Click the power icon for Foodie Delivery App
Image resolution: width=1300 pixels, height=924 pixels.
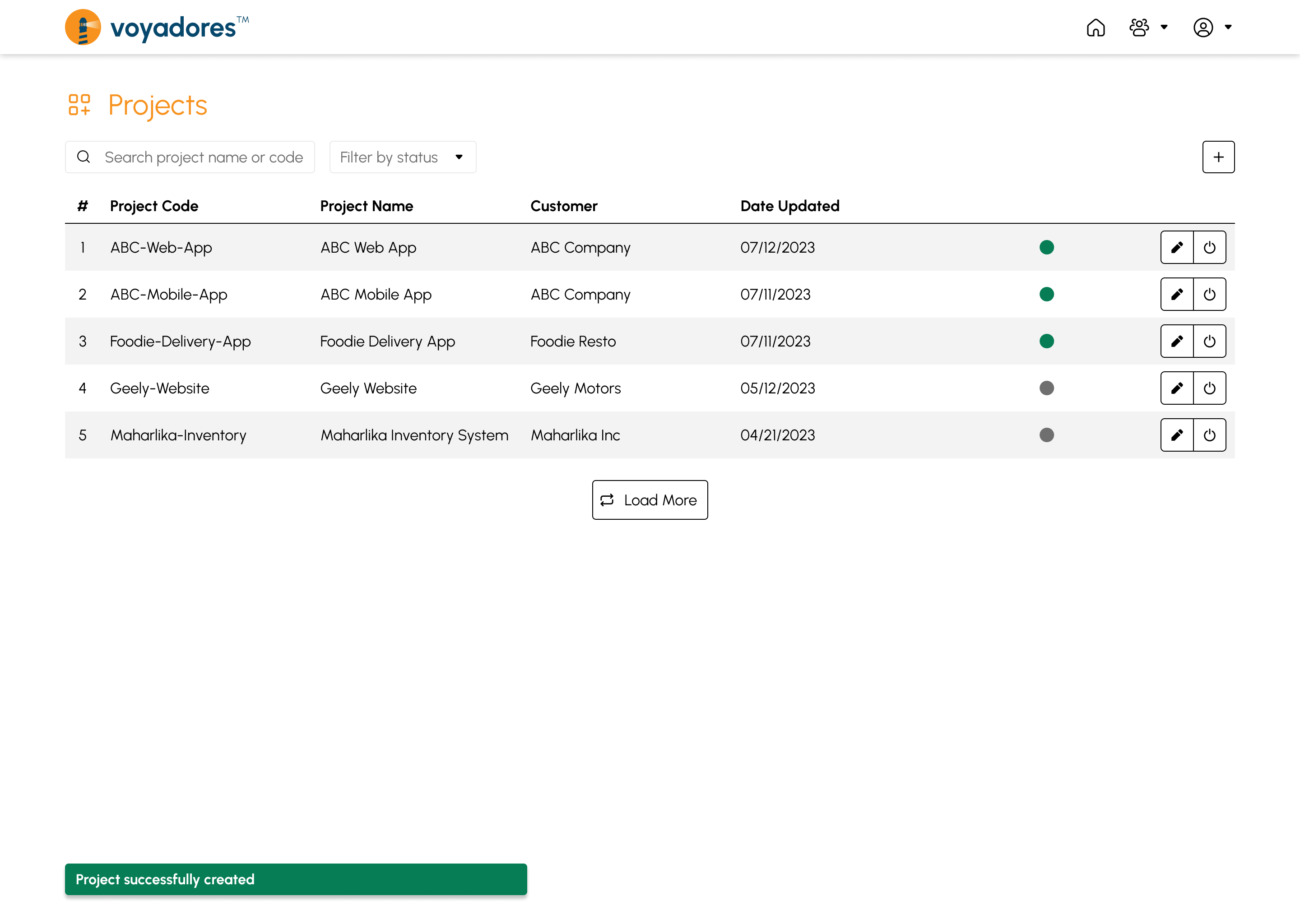pos(1209,341)
